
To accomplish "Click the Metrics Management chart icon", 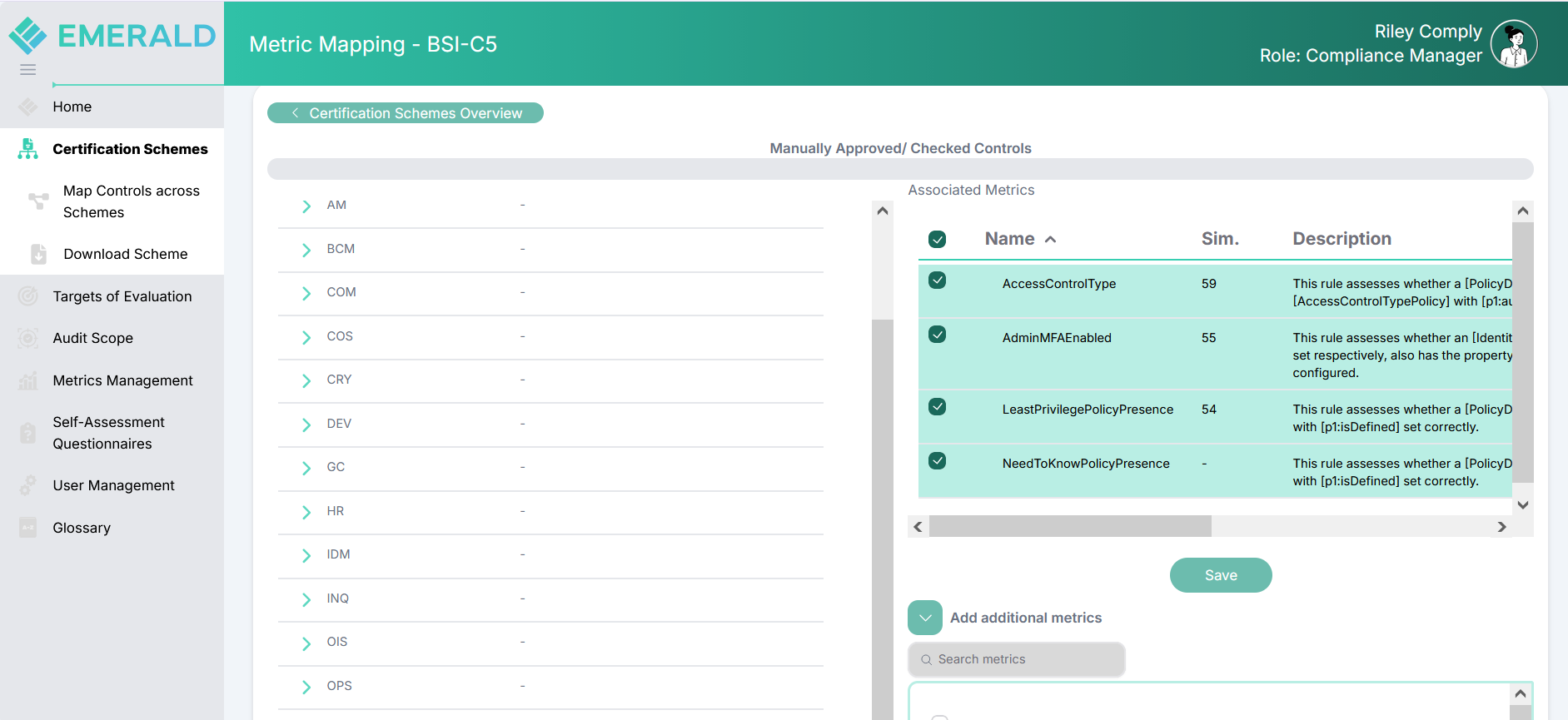I will pyautogui.click(x=28, y=380).
